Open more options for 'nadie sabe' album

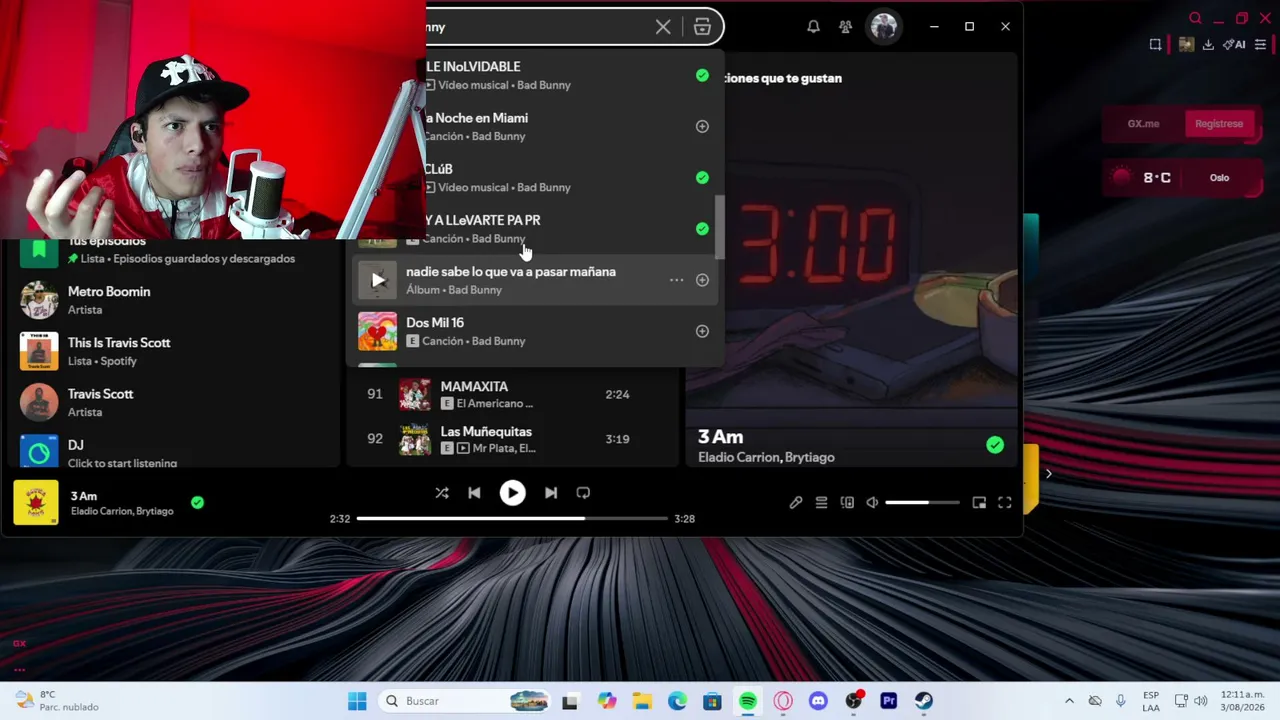676,280
